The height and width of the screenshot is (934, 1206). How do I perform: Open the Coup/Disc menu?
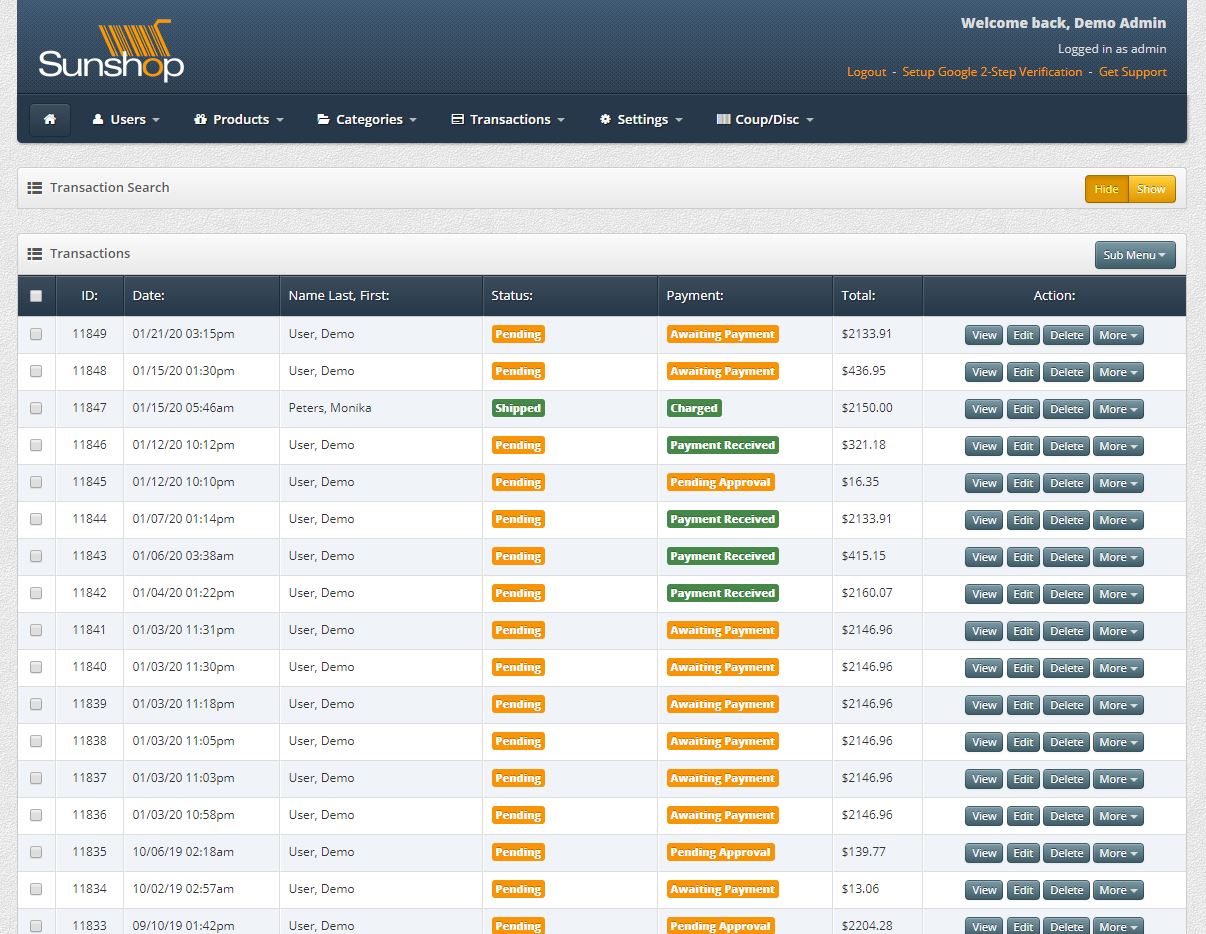coord(765,119)
